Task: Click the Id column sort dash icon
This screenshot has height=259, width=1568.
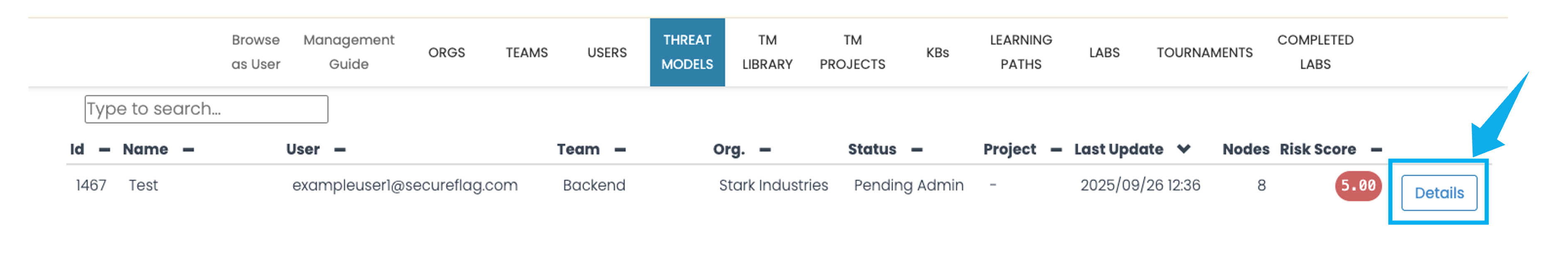Action: [x=105, y=150]
